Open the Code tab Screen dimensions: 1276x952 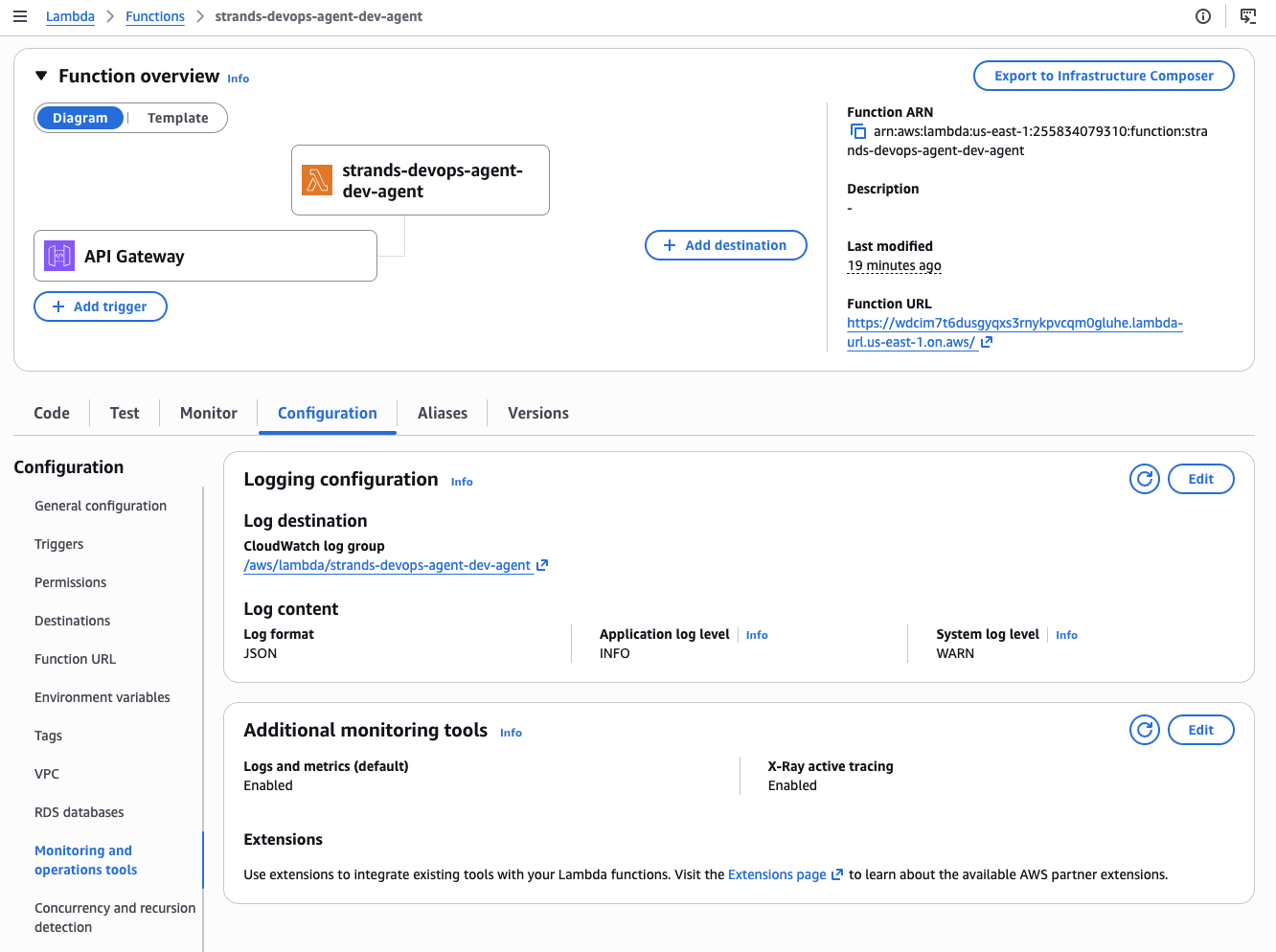pyautogui.click(x=52, y=413)
